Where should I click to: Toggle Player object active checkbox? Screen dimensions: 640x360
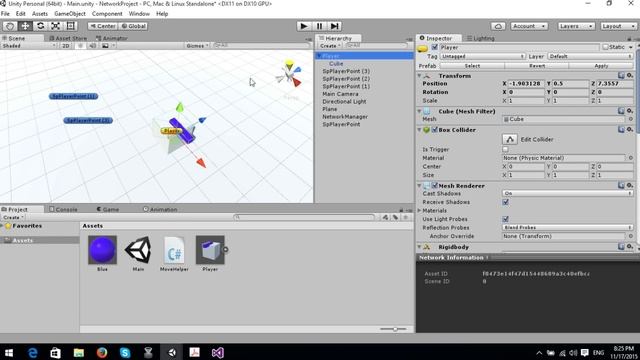(434, 47)
